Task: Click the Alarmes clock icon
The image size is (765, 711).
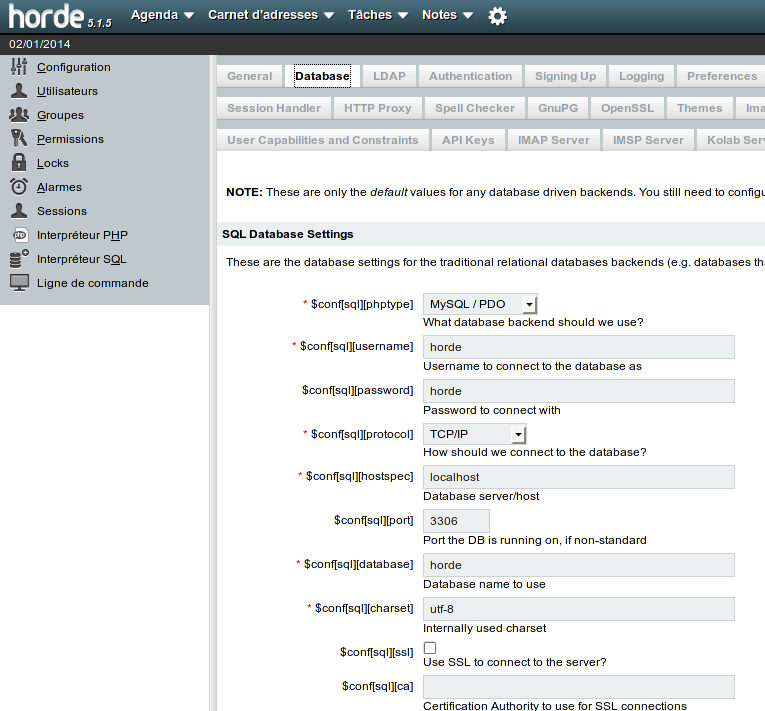Action: point(19,187)
